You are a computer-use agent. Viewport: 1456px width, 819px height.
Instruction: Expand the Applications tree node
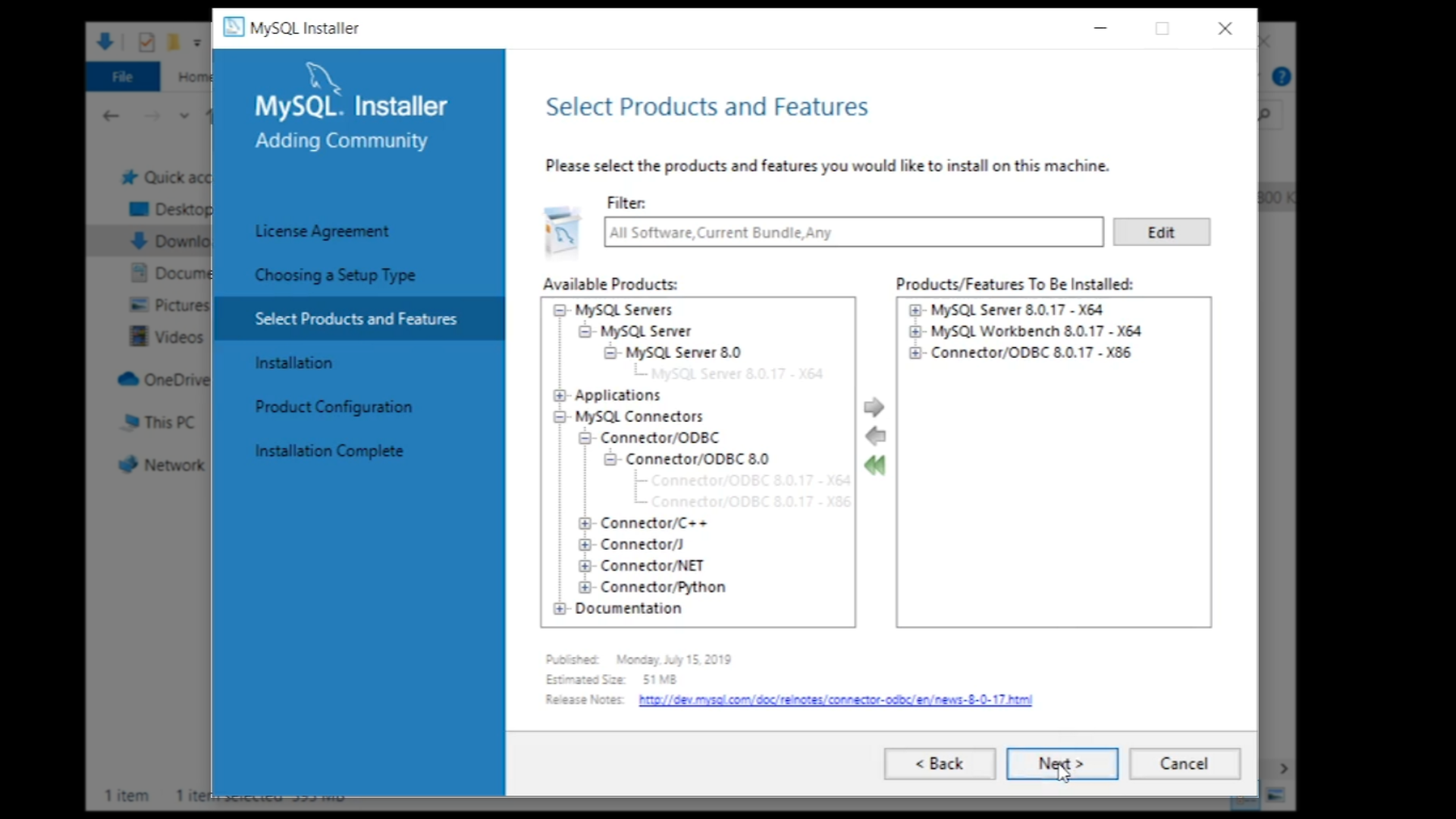pyautogui.click(x=560, y=395)
